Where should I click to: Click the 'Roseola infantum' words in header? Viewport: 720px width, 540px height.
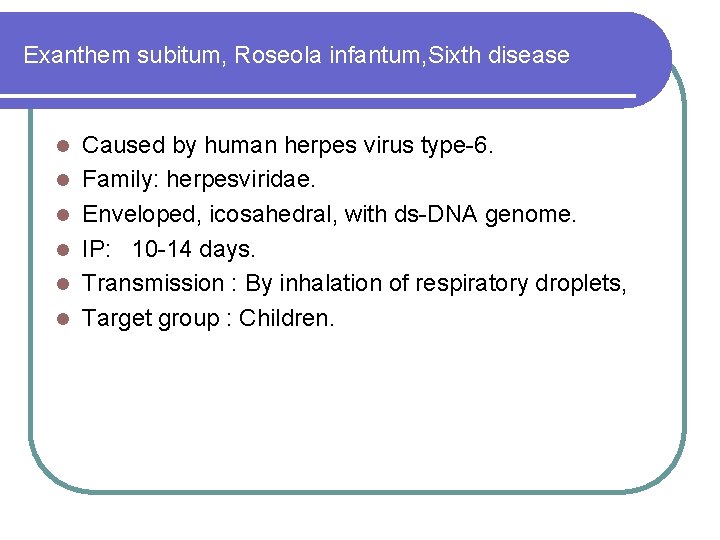[327, 55]
